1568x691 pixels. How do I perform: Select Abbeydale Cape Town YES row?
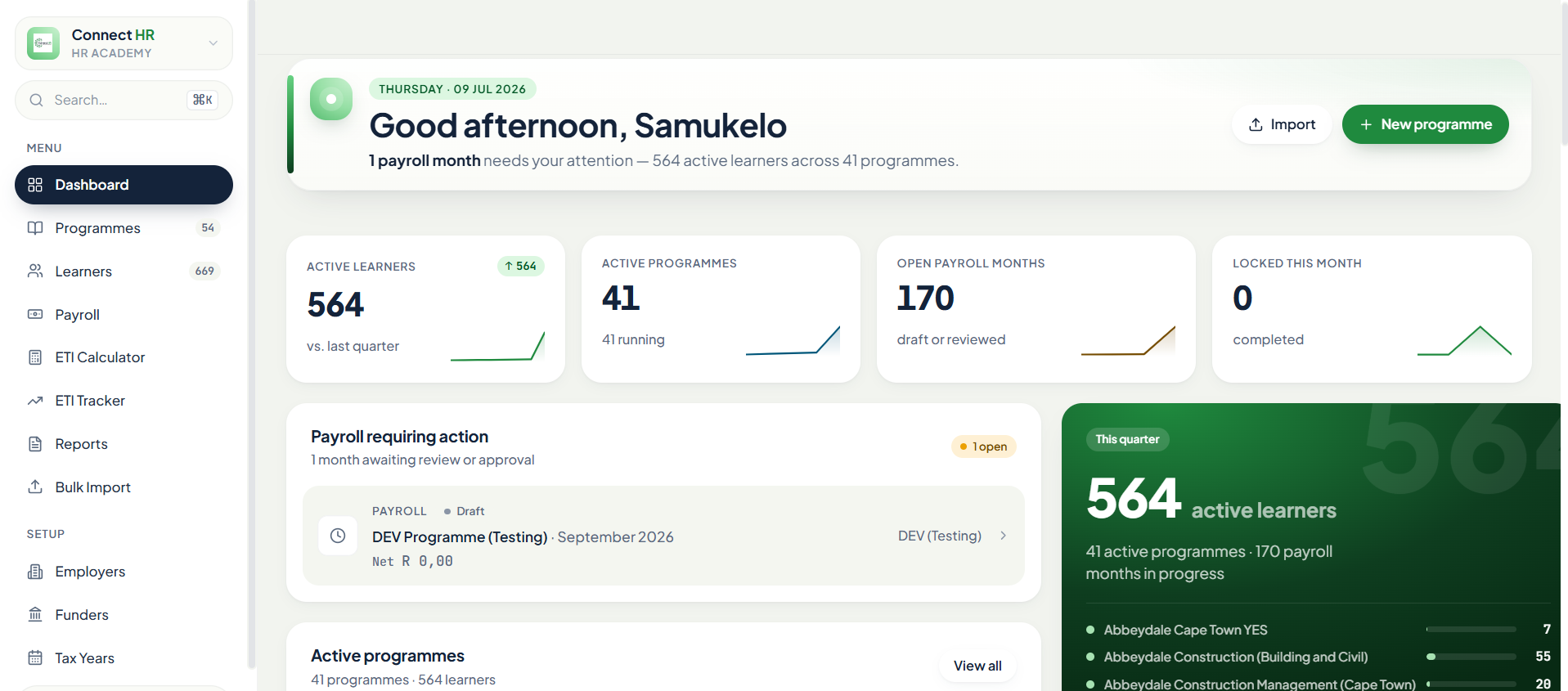pyautogui.click(x=1319, y=630)
